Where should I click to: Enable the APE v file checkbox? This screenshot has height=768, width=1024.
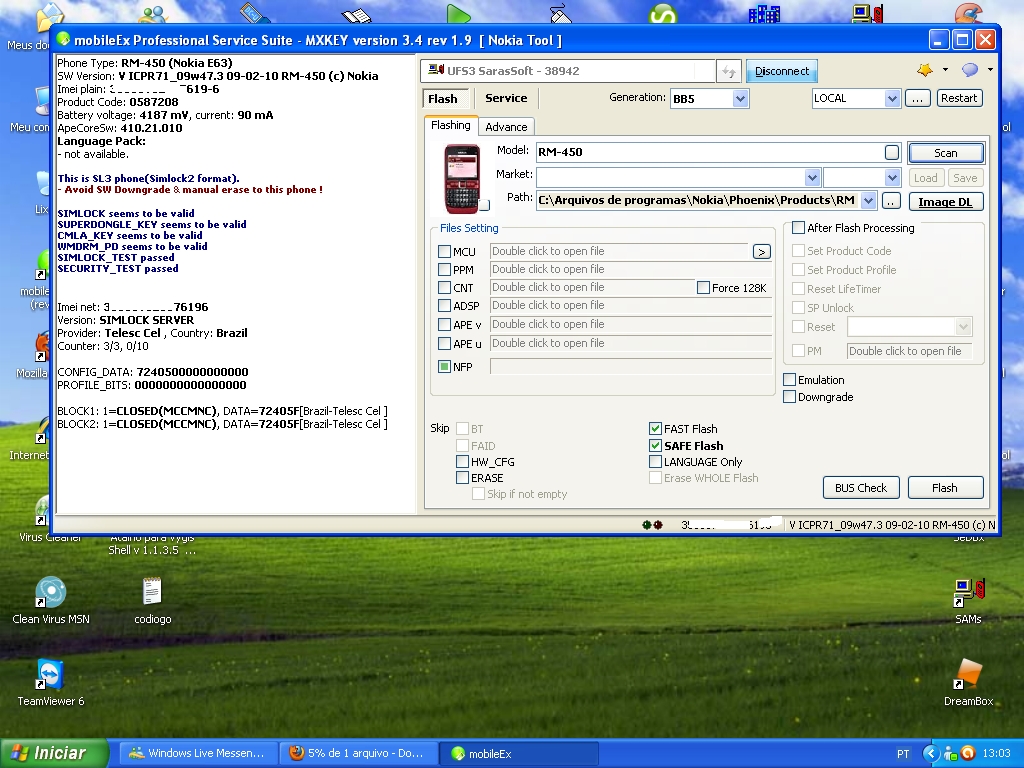click(445, 325)
